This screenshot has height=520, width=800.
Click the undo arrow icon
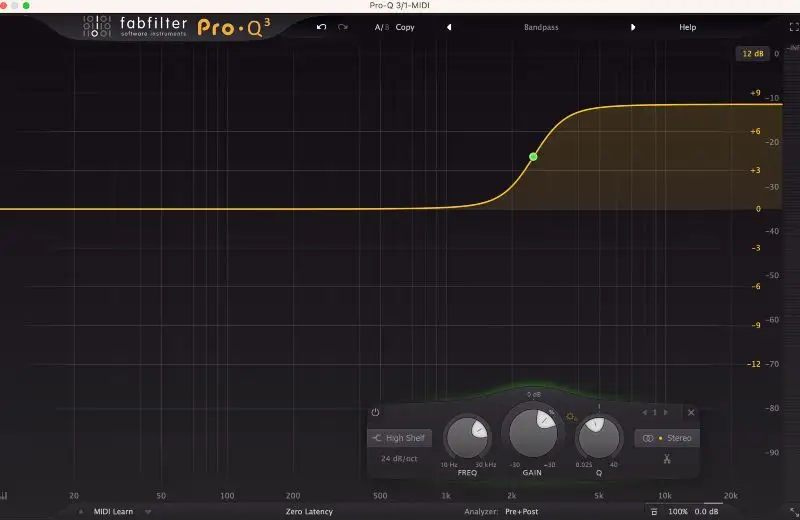pyautogui.click(x=321, y=27)
